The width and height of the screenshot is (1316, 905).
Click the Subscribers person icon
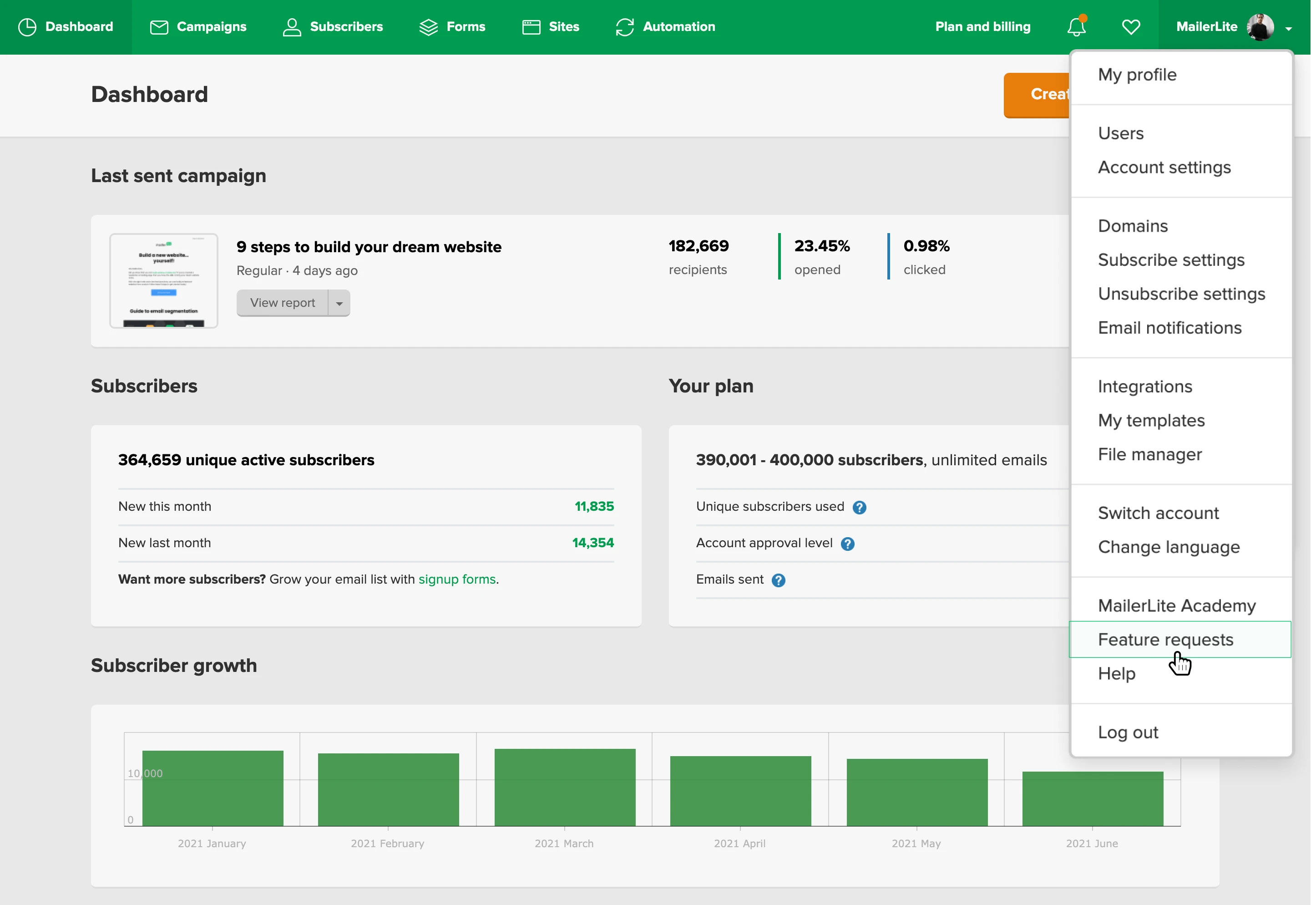tap(292, 27)
